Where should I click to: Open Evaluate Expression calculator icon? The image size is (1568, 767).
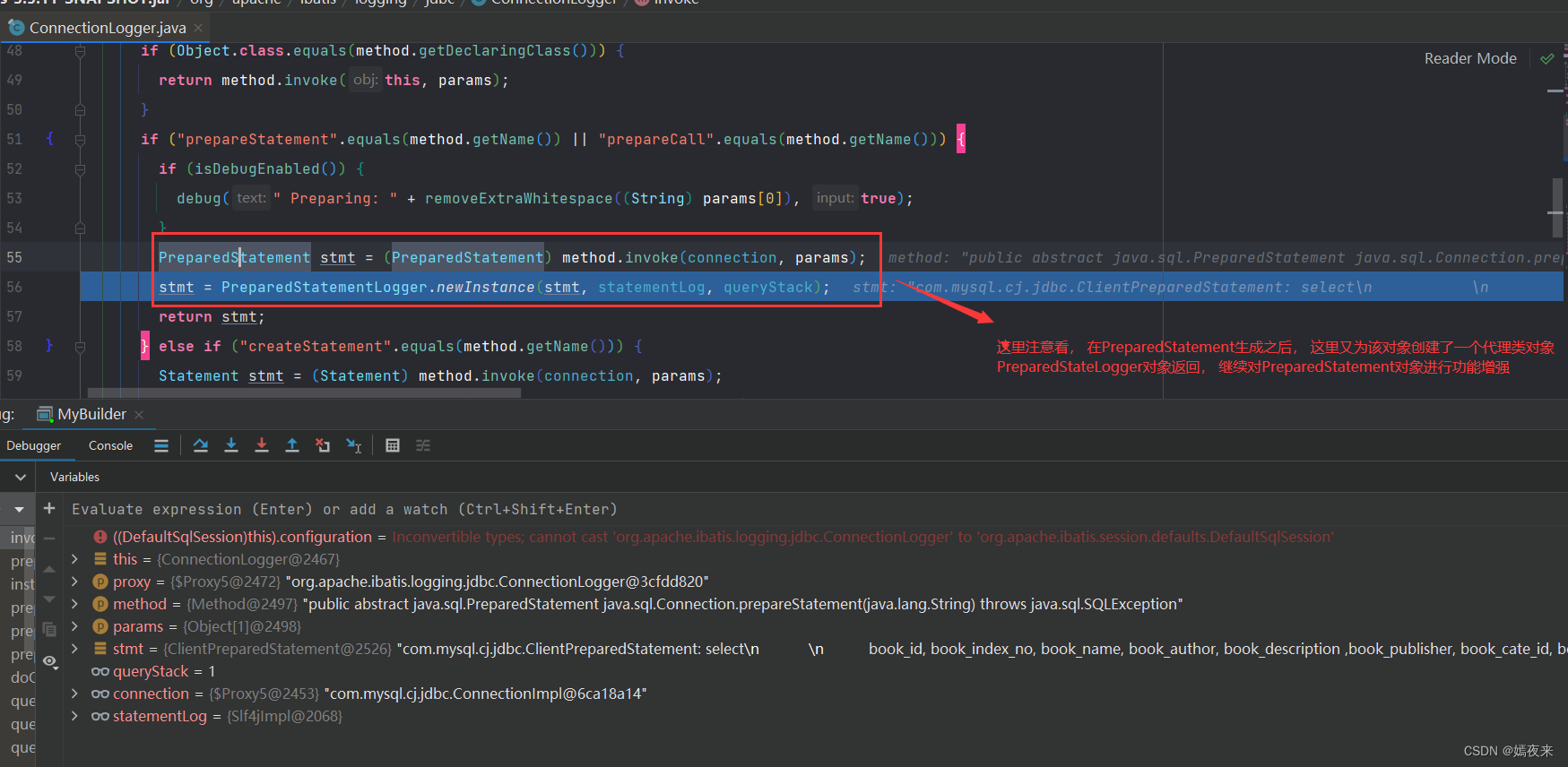(393, 445)
